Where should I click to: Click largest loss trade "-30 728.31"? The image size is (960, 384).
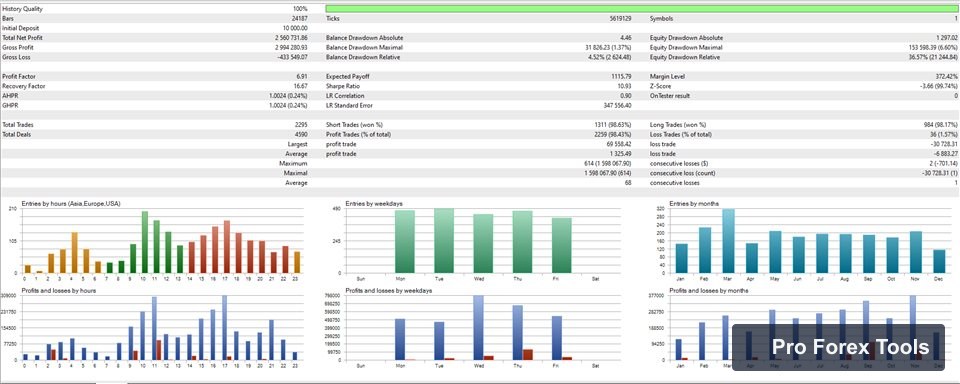click(944, 144)
